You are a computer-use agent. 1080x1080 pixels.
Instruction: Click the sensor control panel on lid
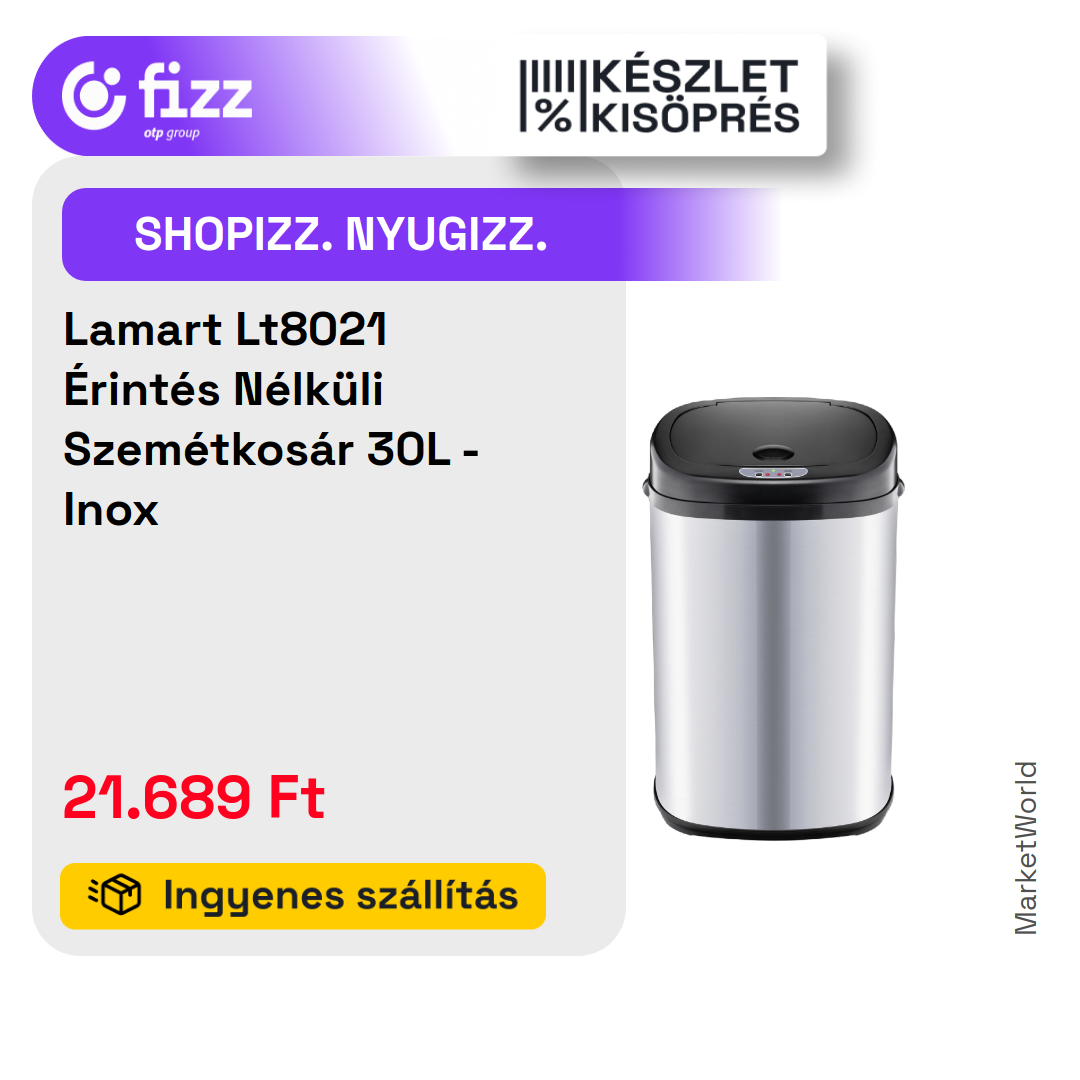point(773,472)
